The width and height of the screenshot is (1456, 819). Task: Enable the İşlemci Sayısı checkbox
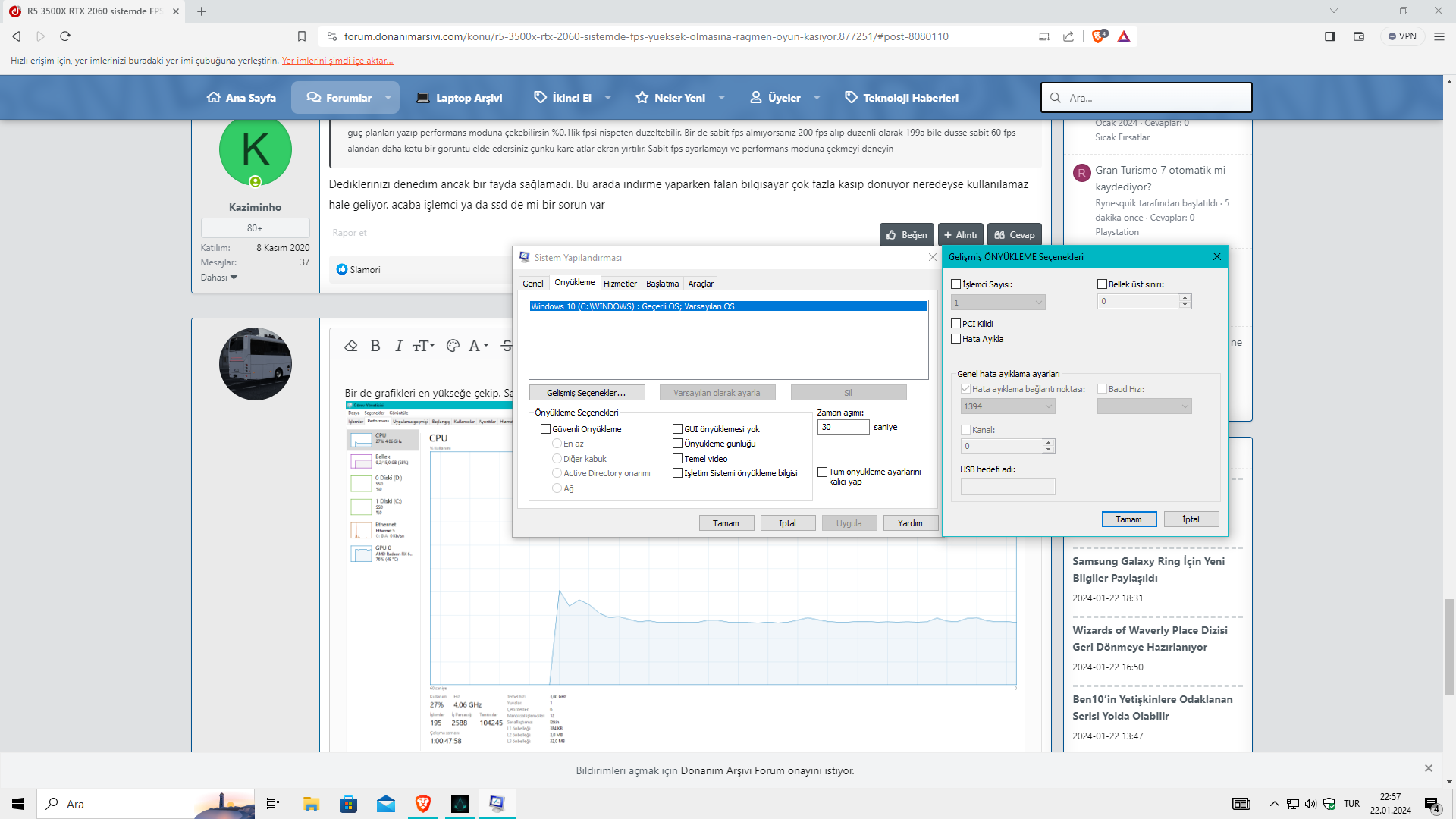tap(955, 284)
